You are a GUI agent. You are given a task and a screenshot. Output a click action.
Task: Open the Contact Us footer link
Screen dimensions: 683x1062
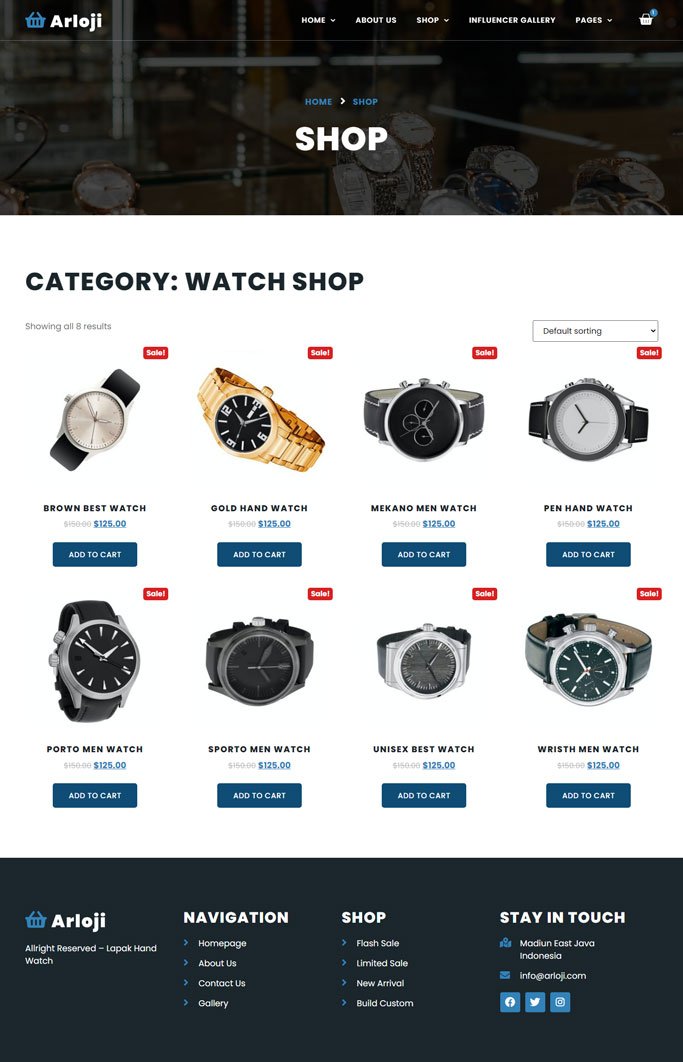[x=222, y=983]
